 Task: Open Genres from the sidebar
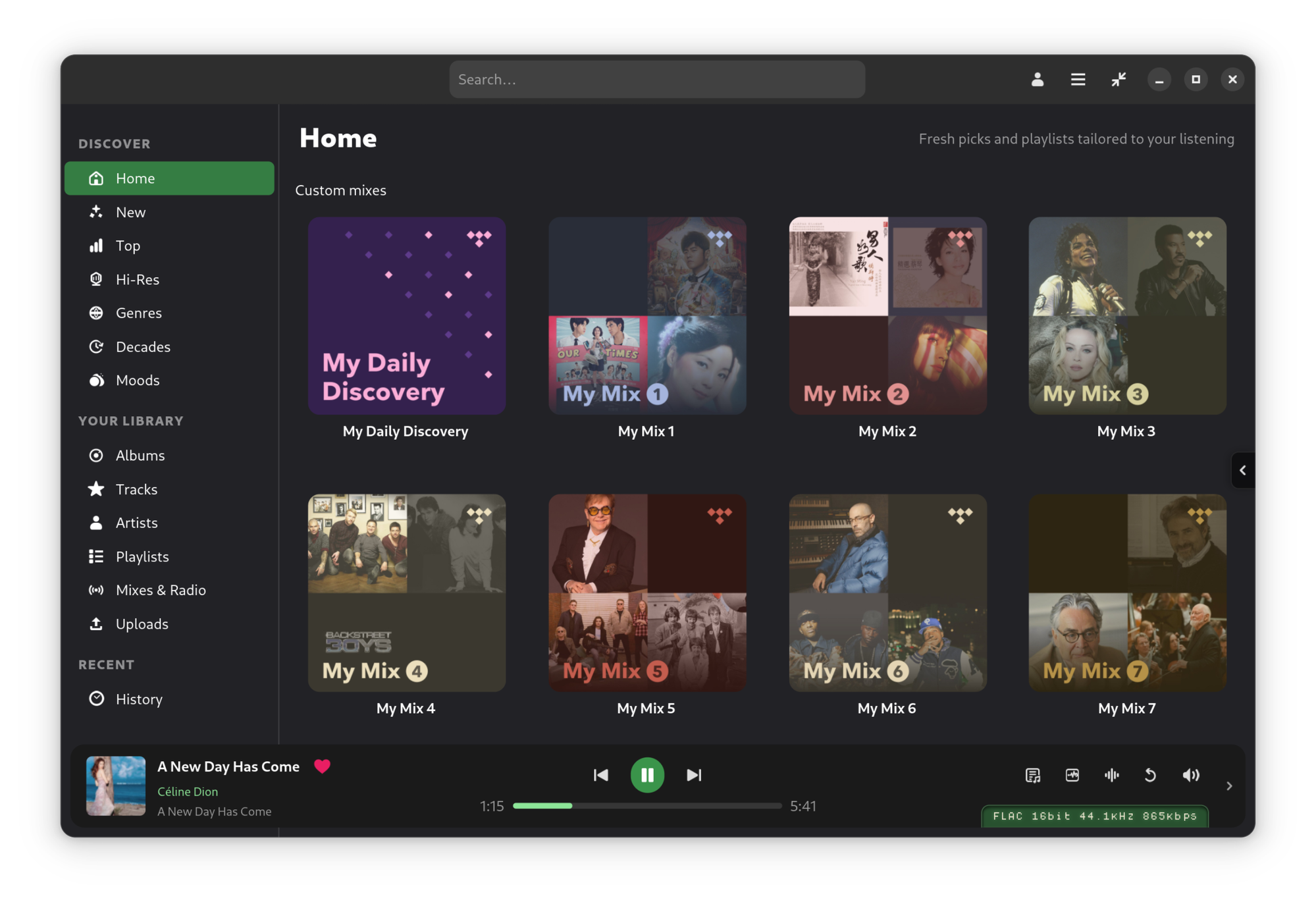pos(169,313)
